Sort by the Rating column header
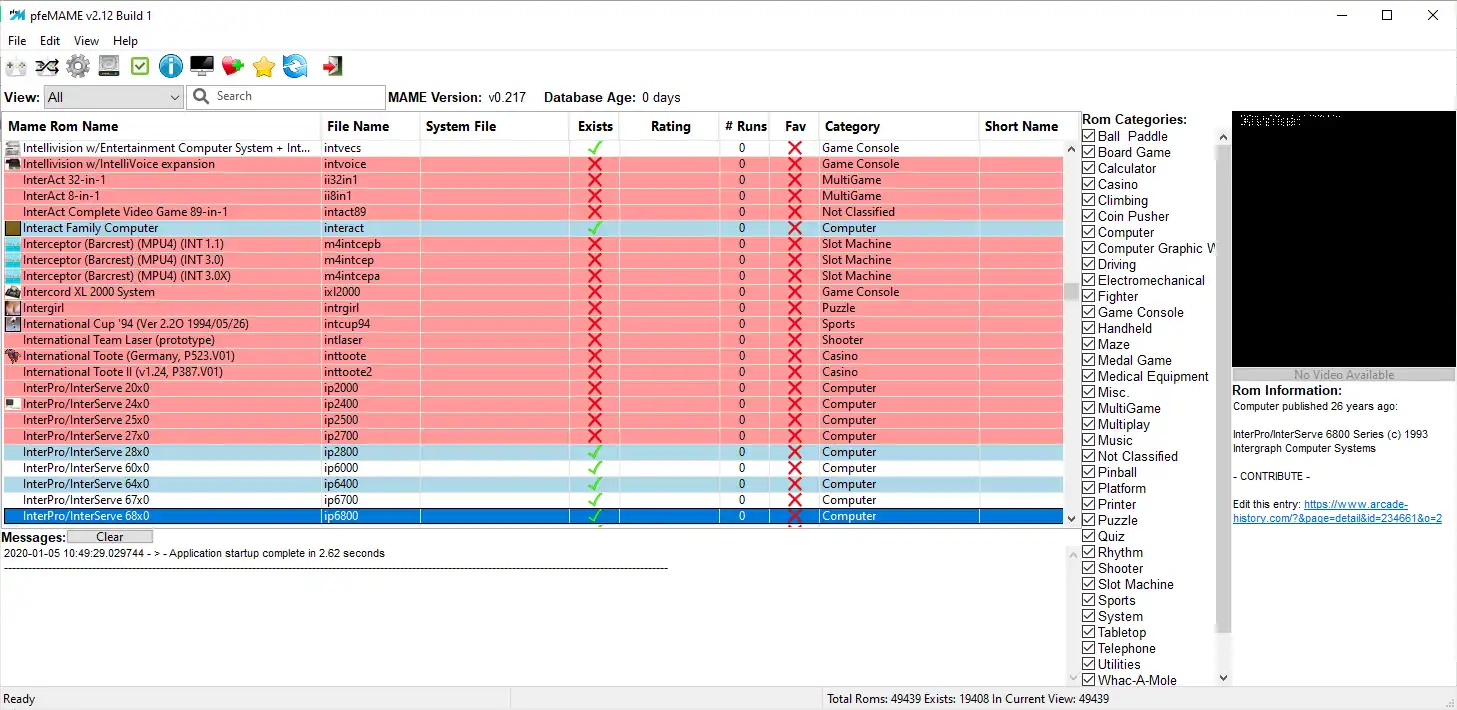Image resolution: width=1457 pixels, height=710 pixels. (x=670, y=126)
